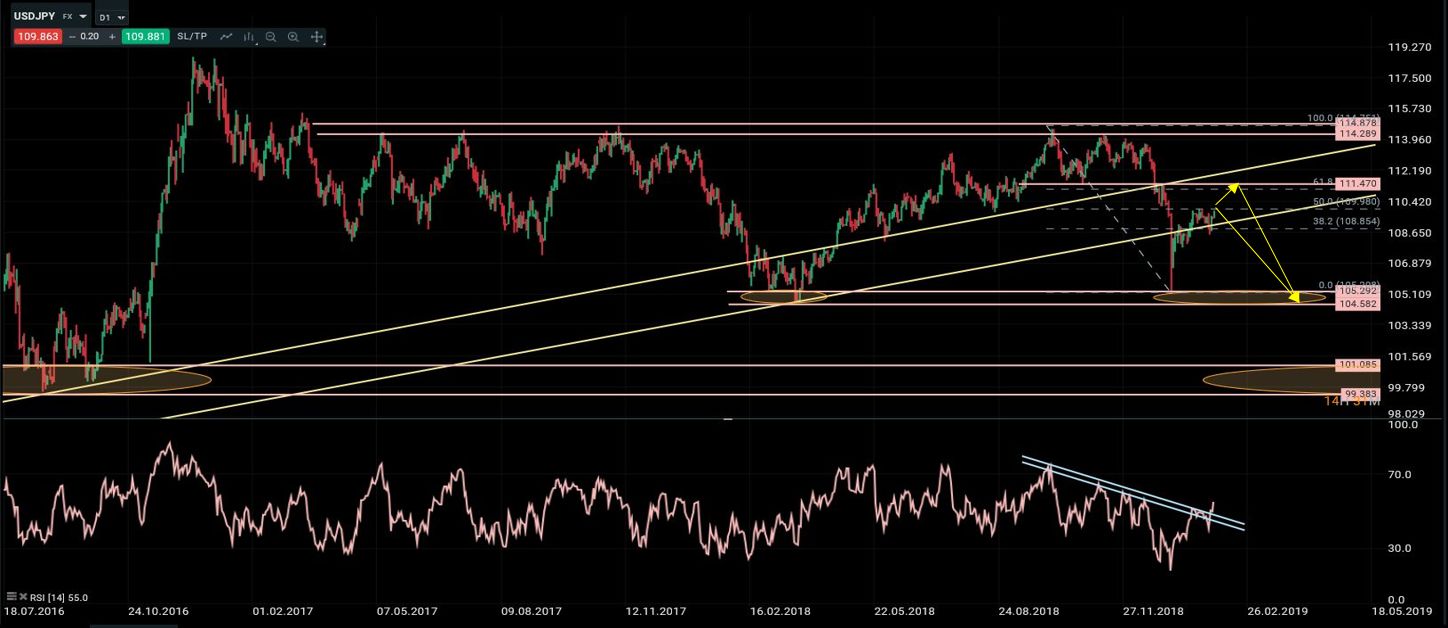Click the 30.0 RSI axis level
This screenshot has width=1448, height=628.
(1402, 548)
